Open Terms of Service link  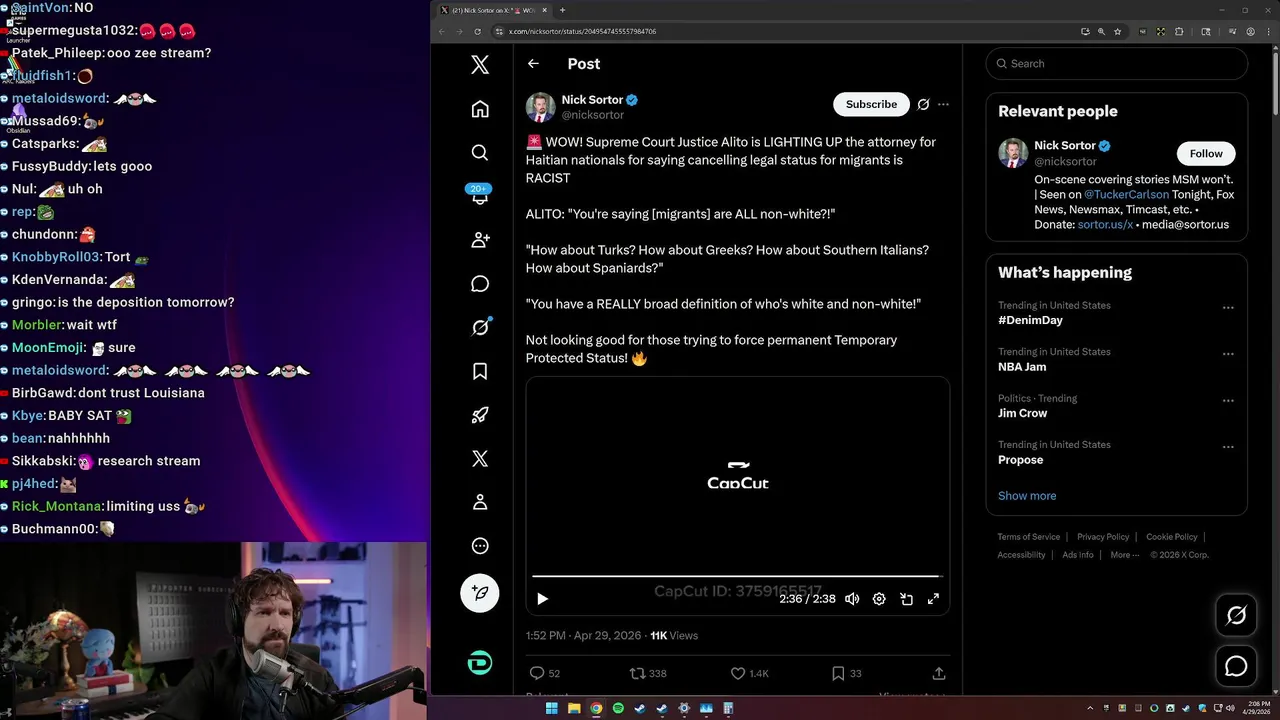coord(1028,537)
